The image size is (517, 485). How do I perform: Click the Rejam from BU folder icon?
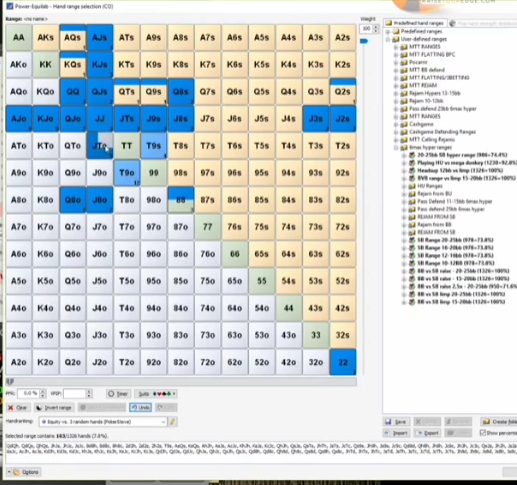tap(412, 194)
